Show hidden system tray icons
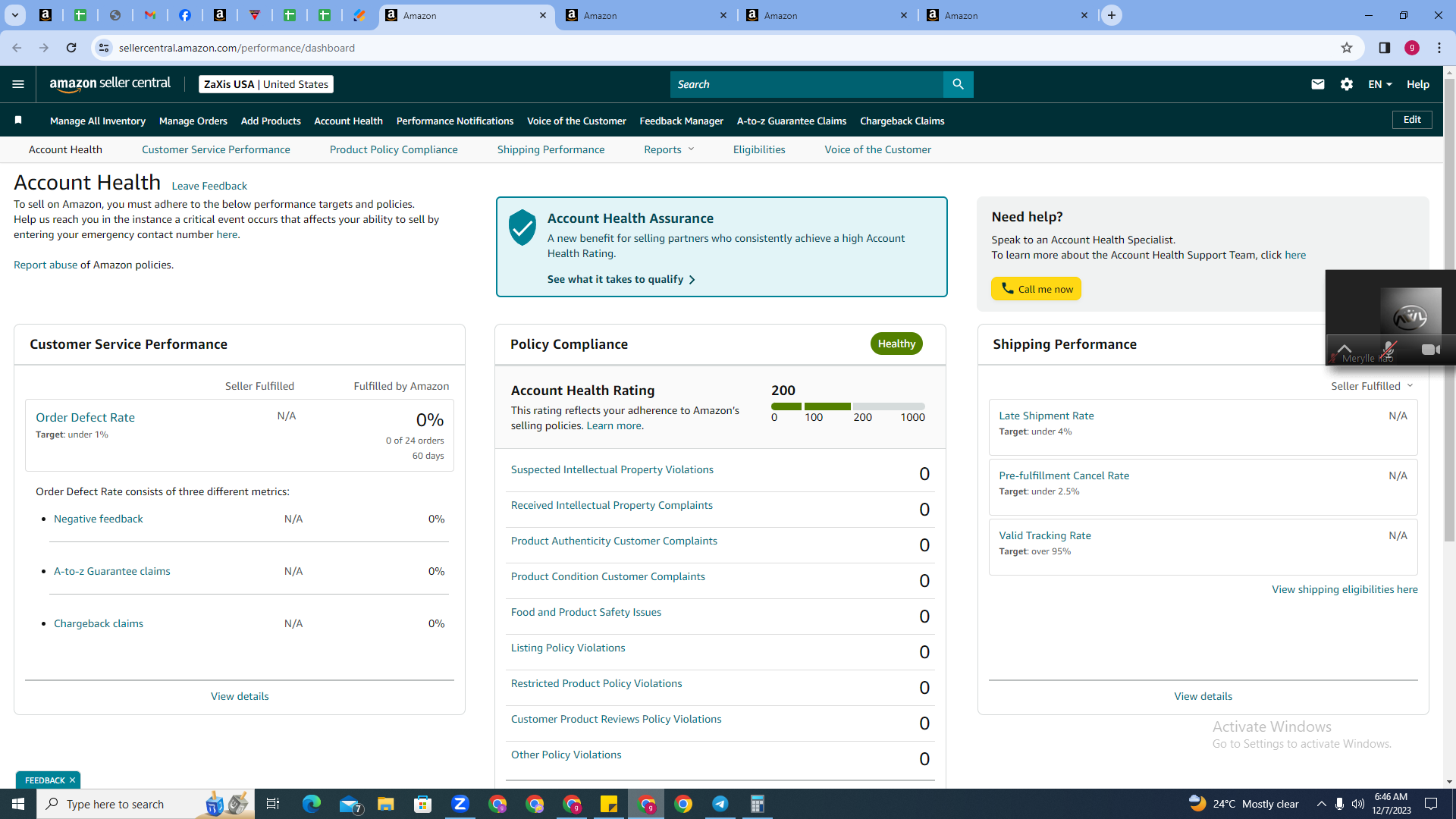The image size is (1456, 819). pyautogui.click(x=1321, y=804)
